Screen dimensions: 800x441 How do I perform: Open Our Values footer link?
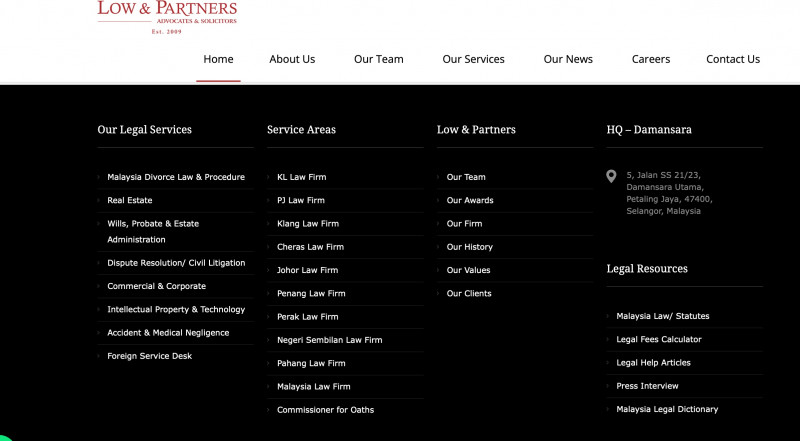pyautogui.click(x=468, y=271)
